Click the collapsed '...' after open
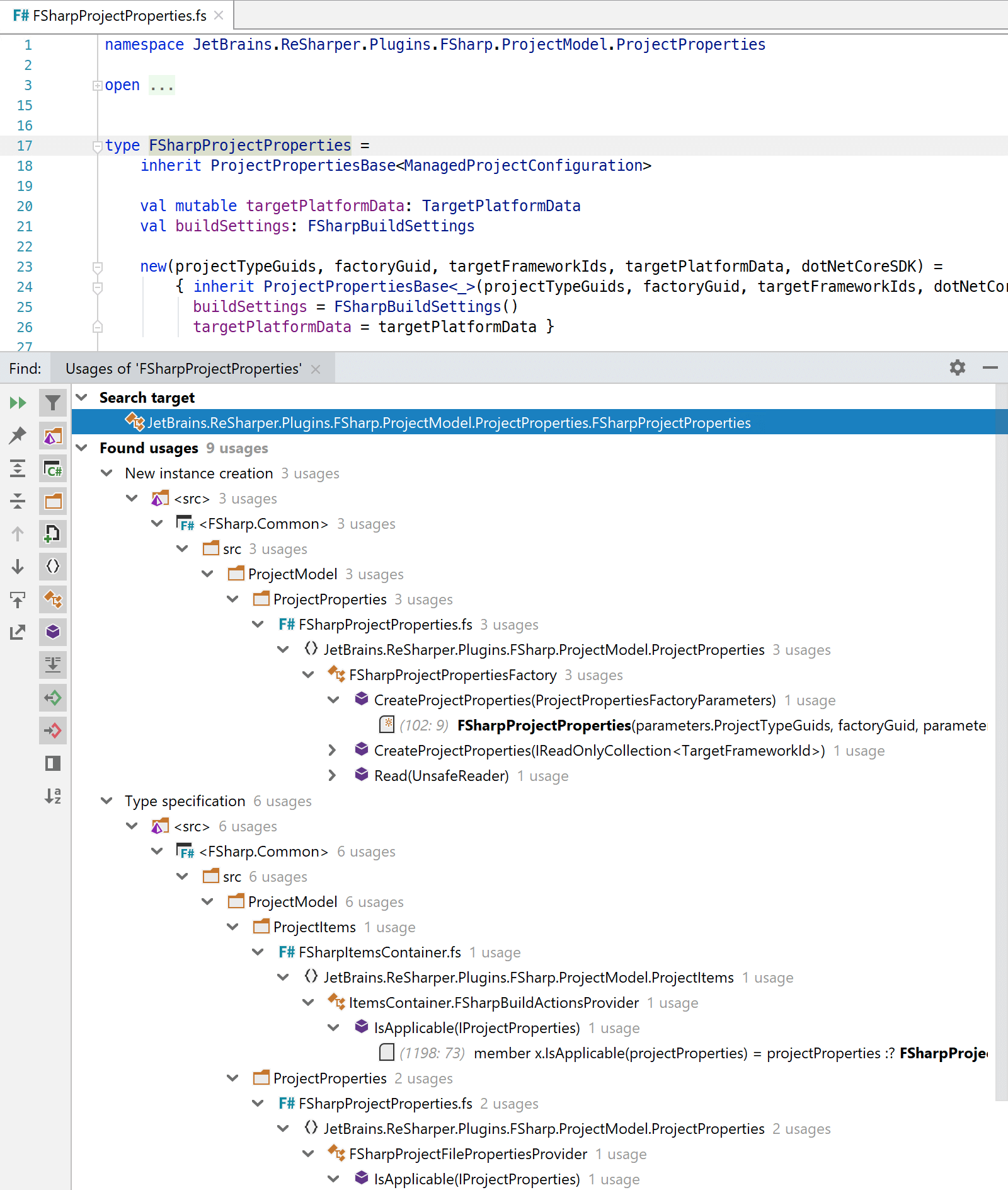 tap(162, 85)
